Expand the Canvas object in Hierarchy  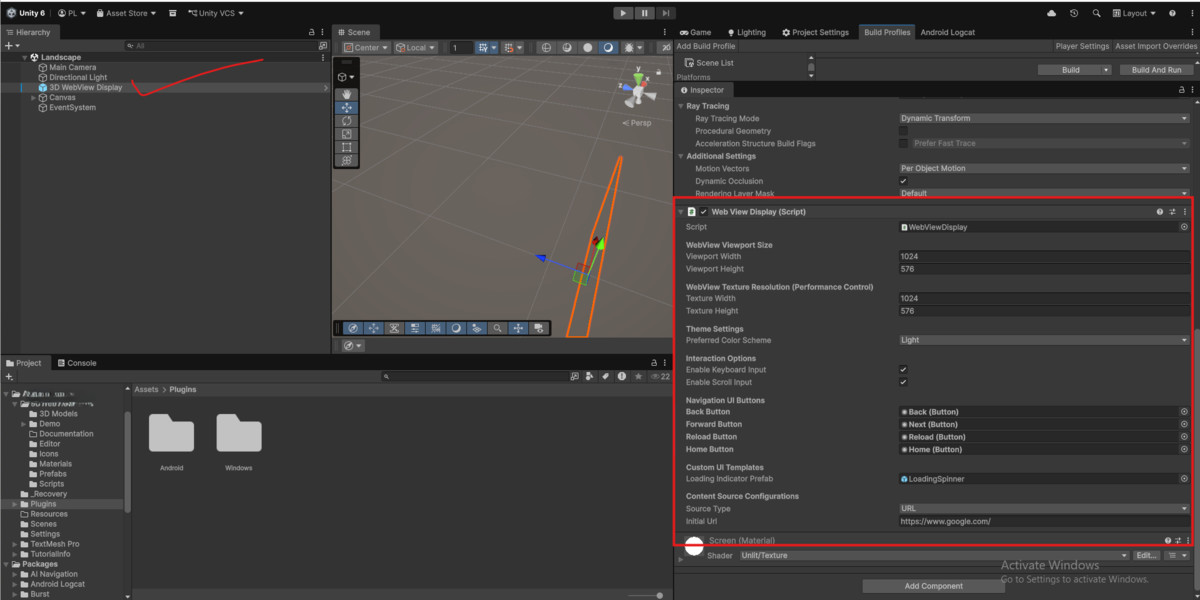(34, 98)
